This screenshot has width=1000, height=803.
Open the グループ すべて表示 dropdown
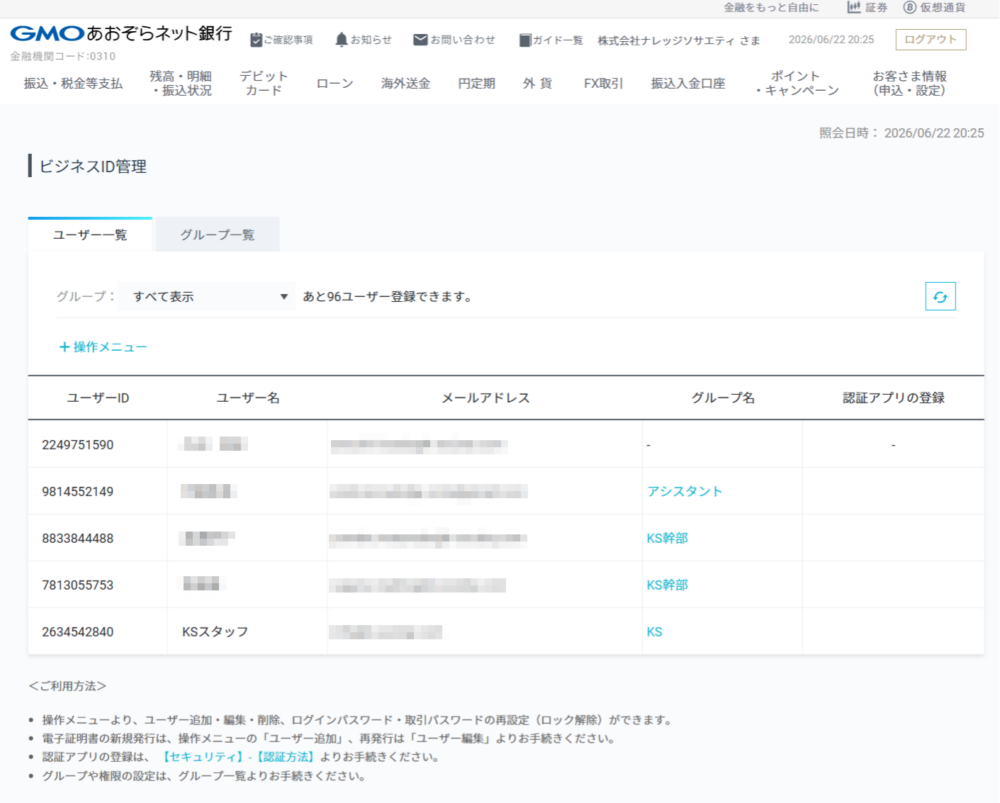pyautogui.click(x=207, y=297)
